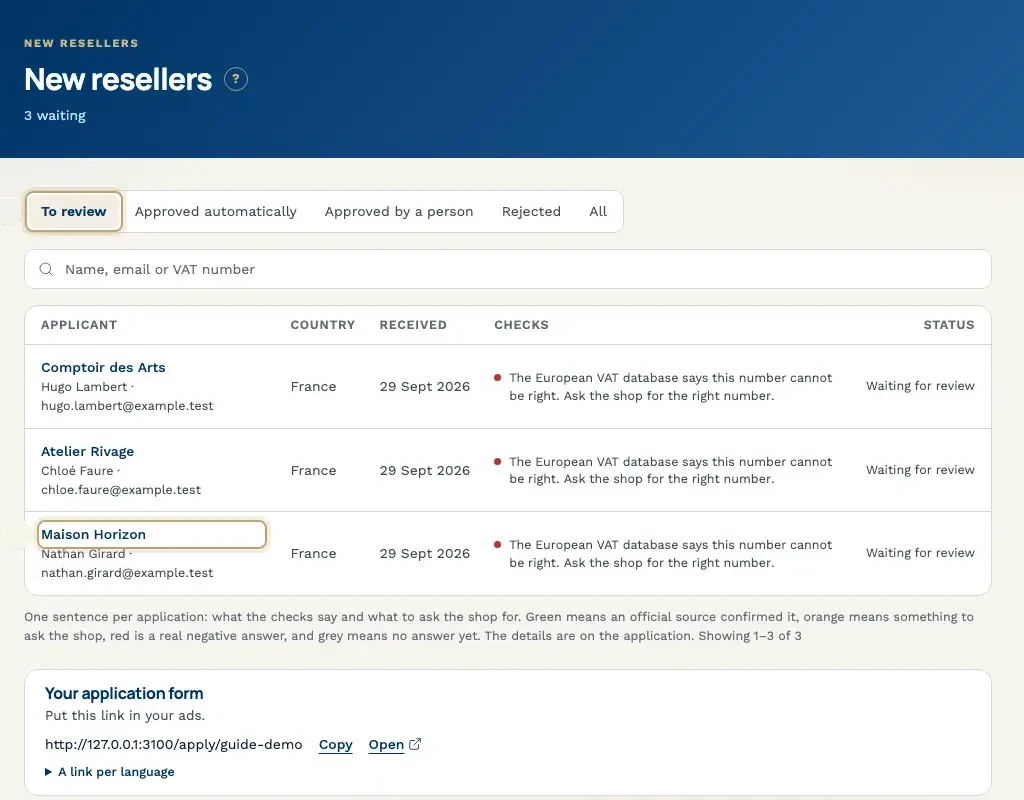Open the Comptoir des Arts application
This screenshot has height=800, width=1024.
point(103,367)
